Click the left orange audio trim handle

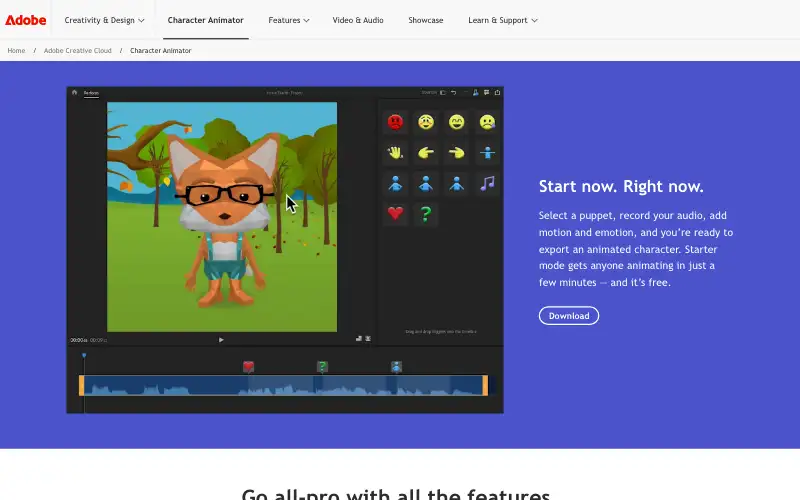82,385
